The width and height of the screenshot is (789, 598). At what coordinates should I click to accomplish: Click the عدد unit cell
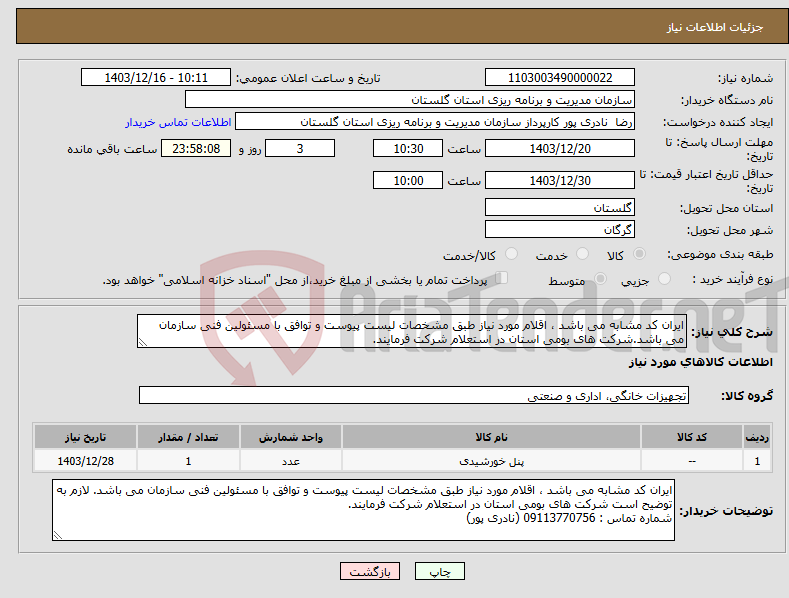click(x=291, y=461)
